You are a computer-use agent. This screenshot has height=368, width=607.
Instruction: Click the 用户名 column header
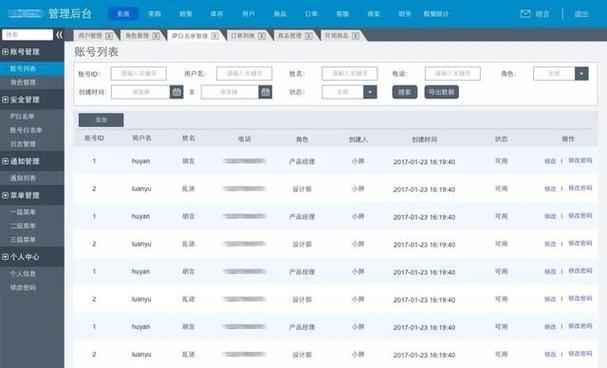(x=142, y=138)
